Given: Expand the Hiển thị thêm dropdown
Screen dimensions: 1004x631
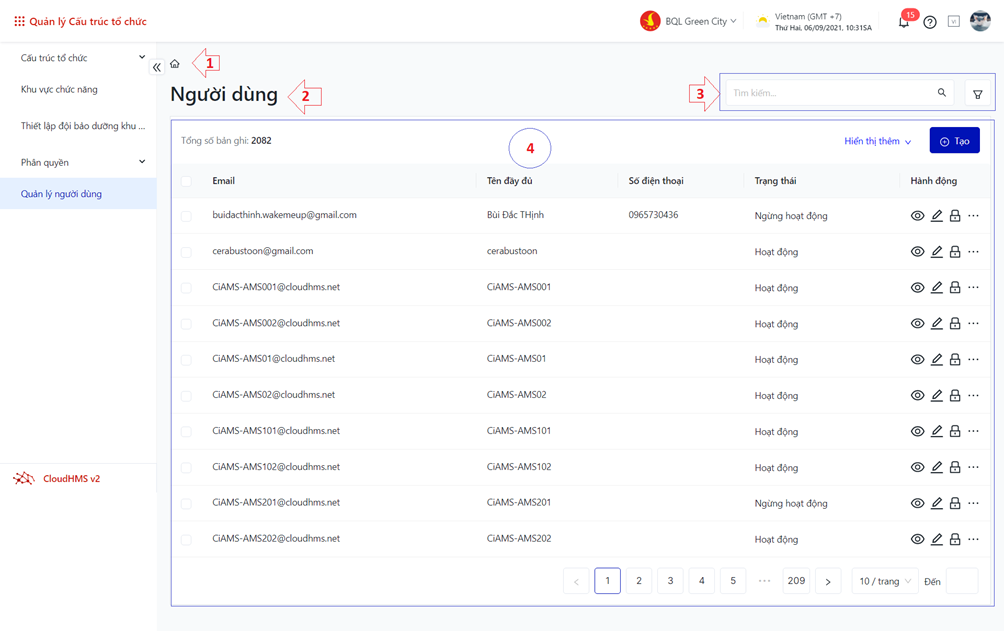Looking at the screenshot, I should pyautogui.click(x=877, y=141).
